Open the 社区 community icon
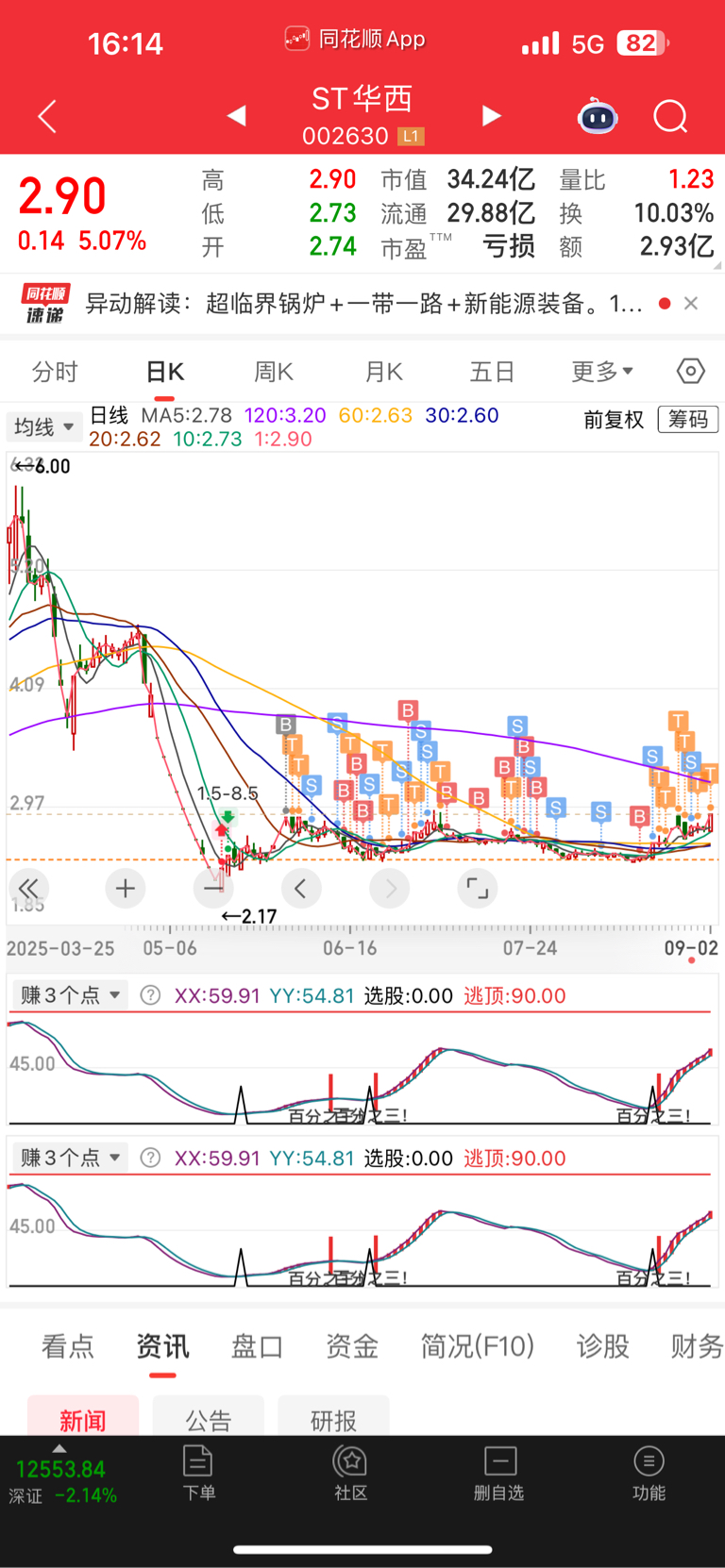This screenshot has height=1568, width=725. click(x=350, y=1473)
